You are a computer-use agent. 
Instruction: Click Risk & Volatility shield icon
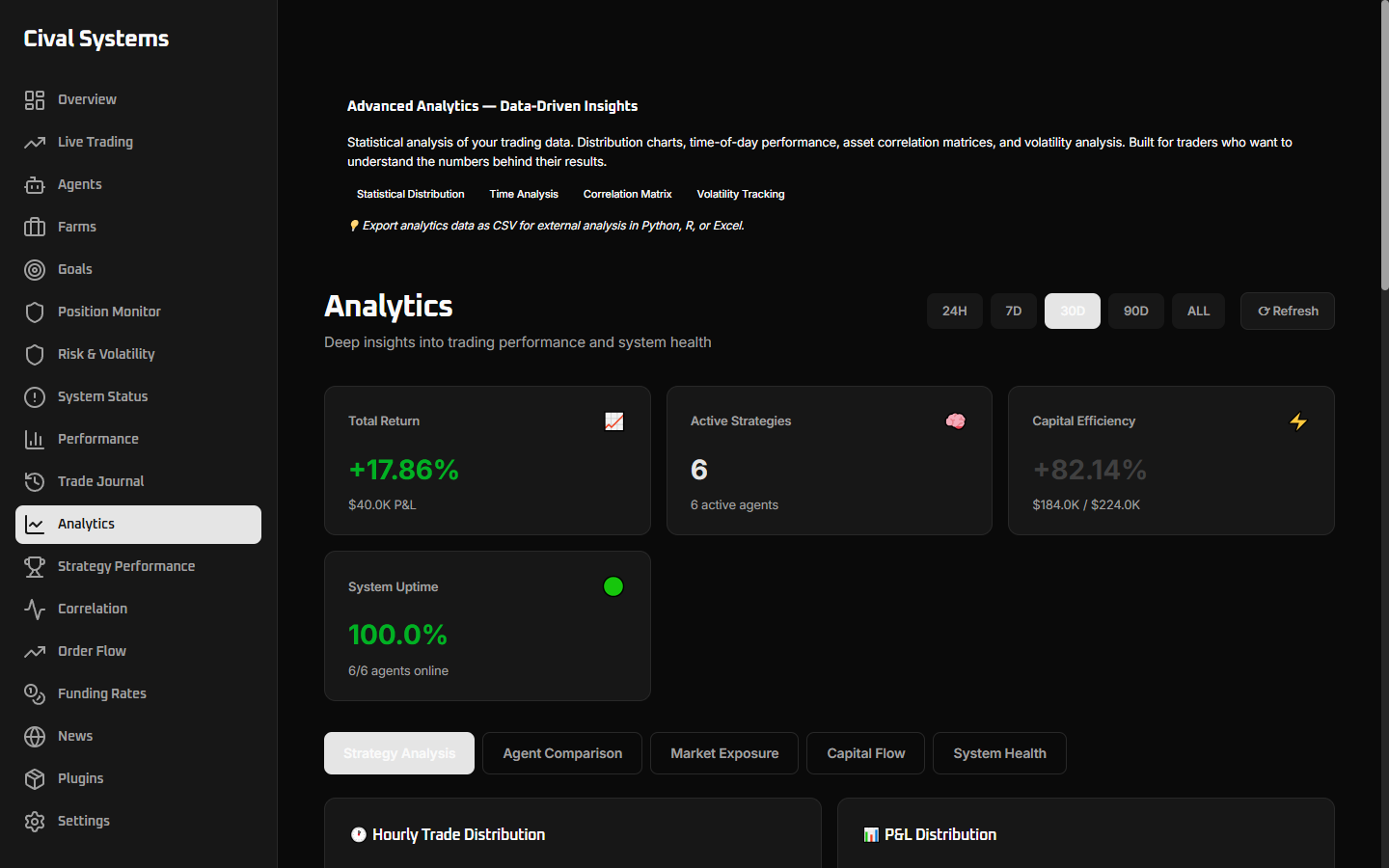pos(35,354)
